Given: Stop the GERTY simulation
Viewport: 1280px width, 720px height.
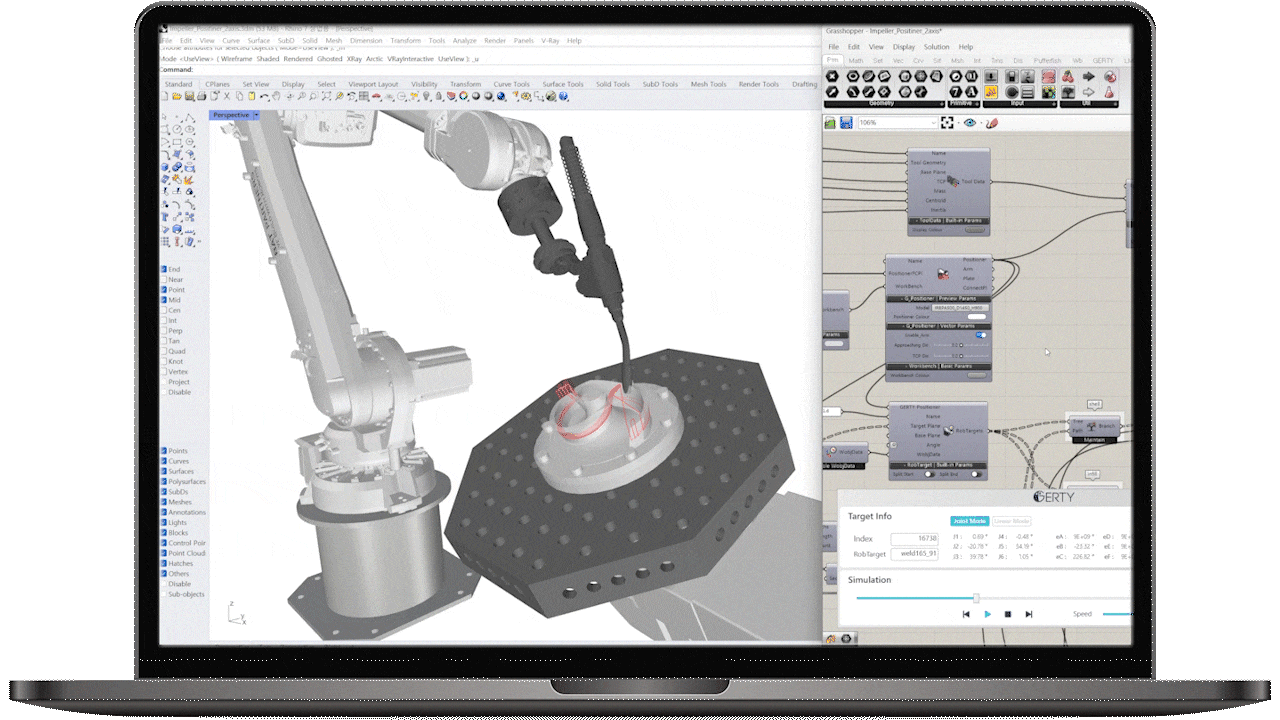Looking at the screenshot, I should coord(1008,614).
